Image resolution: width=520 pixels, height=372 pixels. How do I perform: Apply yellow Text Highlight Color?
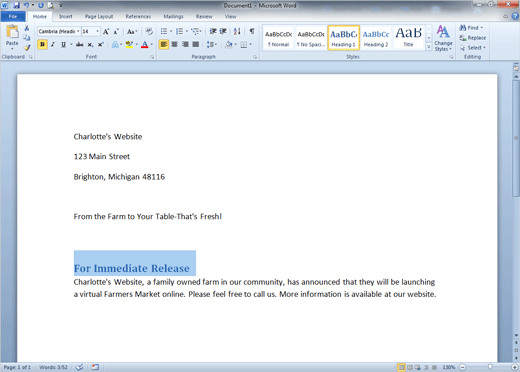tap(129, 44)
